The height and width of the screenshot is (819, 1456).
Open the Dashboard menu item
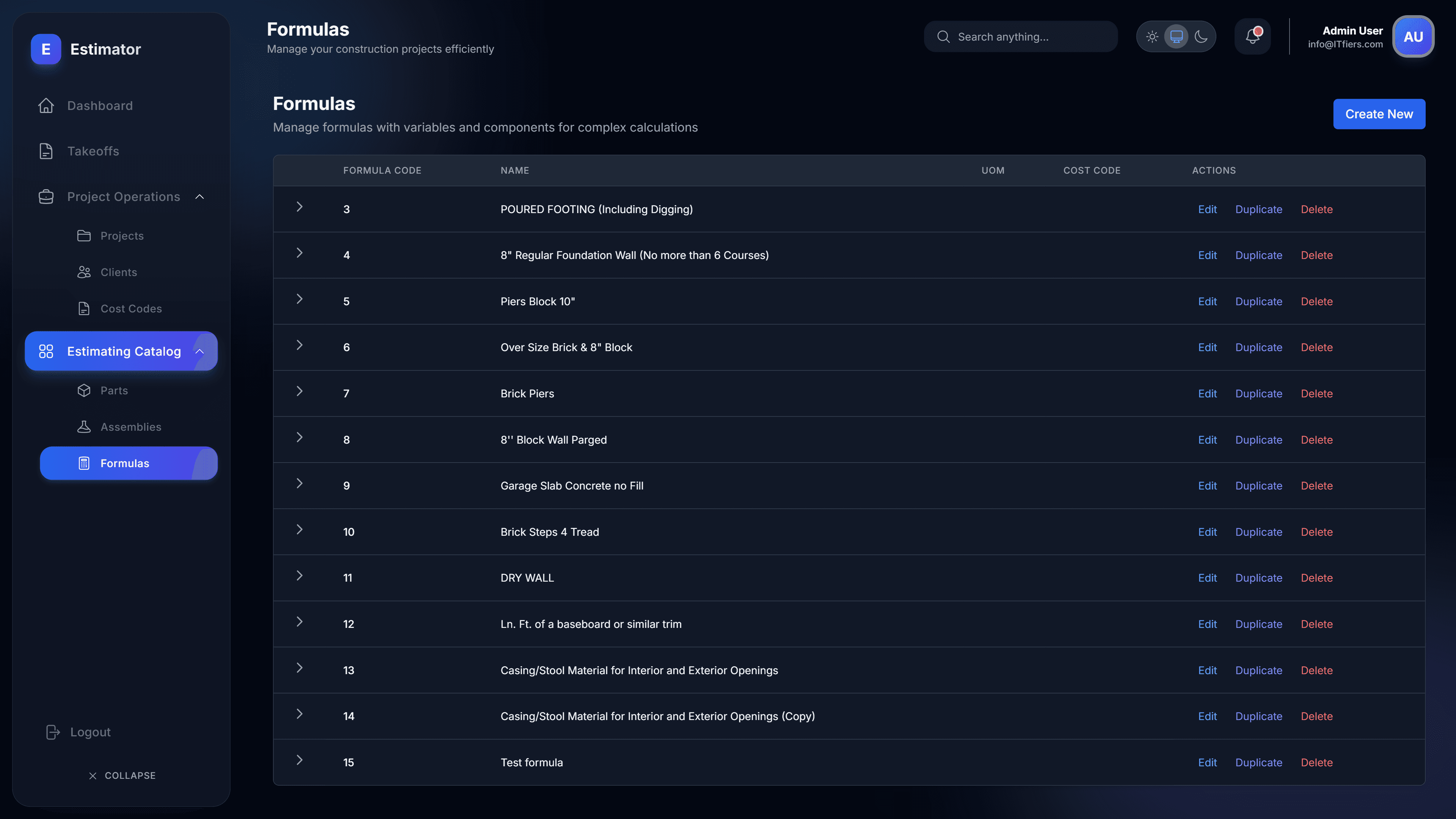(x=121, y=106)
